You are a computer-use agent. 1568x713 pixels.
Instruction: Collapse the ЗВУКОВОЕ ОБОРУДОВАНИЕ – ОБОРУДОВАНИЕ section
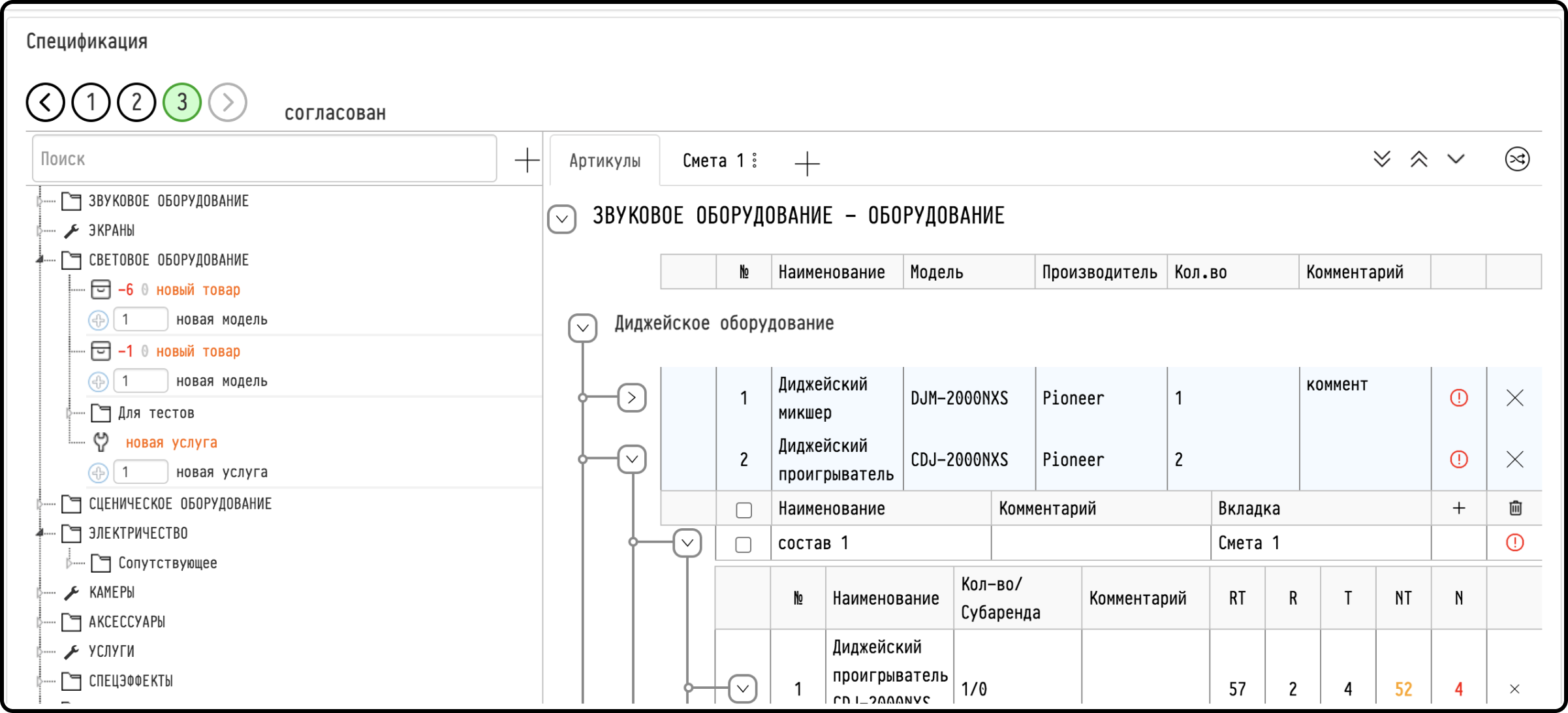pos(561,219)
